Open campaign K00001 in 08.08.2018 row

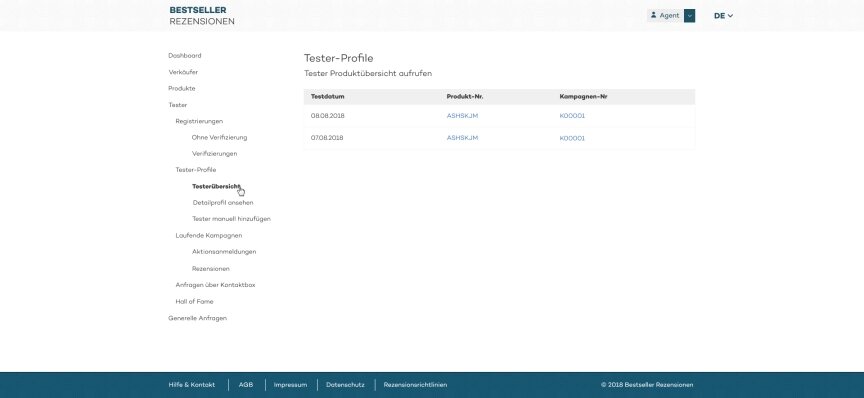click(572, 116)
